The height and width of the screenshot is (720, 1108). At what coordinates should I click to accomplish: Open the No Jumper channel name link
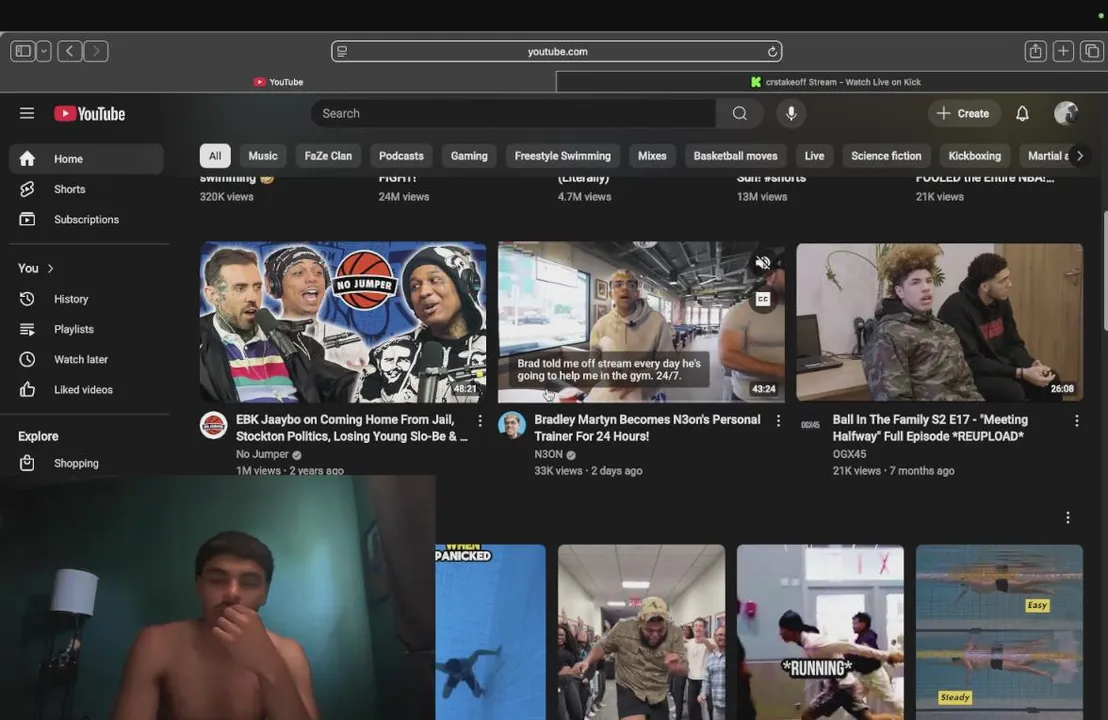pos(262,454)
